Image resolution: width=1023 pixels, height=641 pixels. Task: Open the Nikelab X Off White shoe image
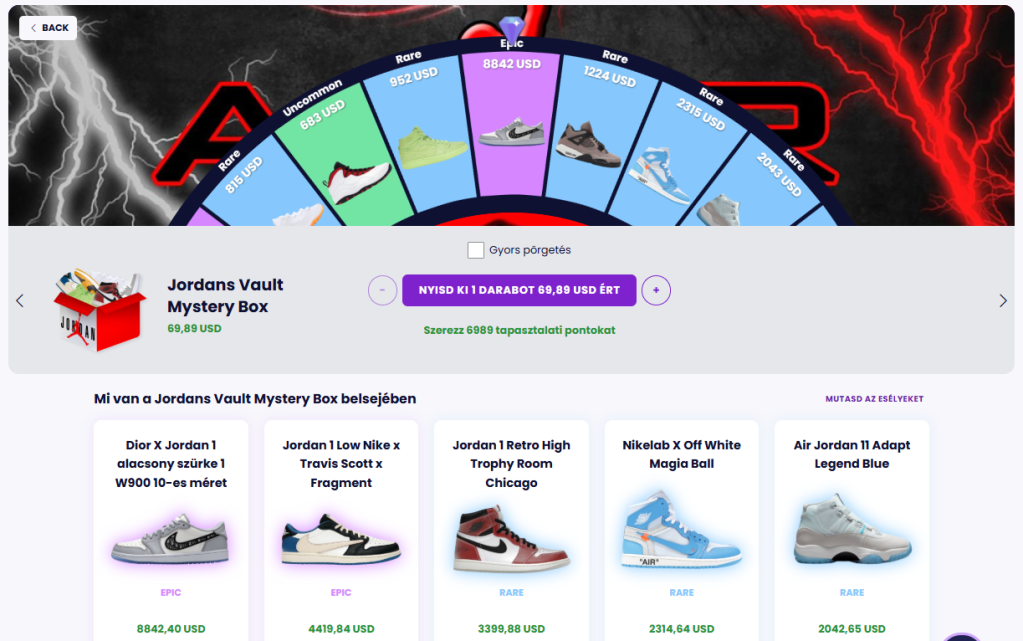pos(682,530)
